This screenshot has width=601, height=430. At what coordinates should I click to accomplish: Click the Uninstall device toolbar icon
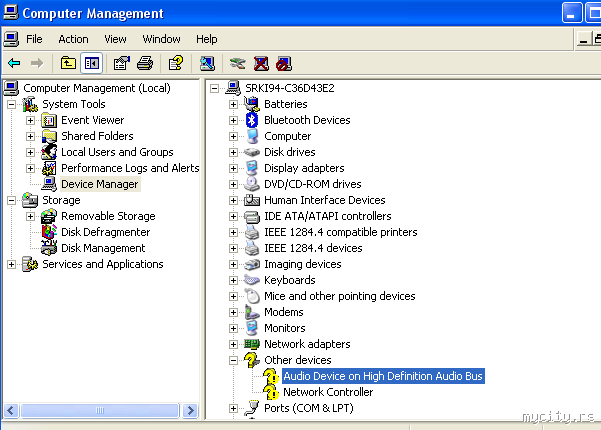261,63
